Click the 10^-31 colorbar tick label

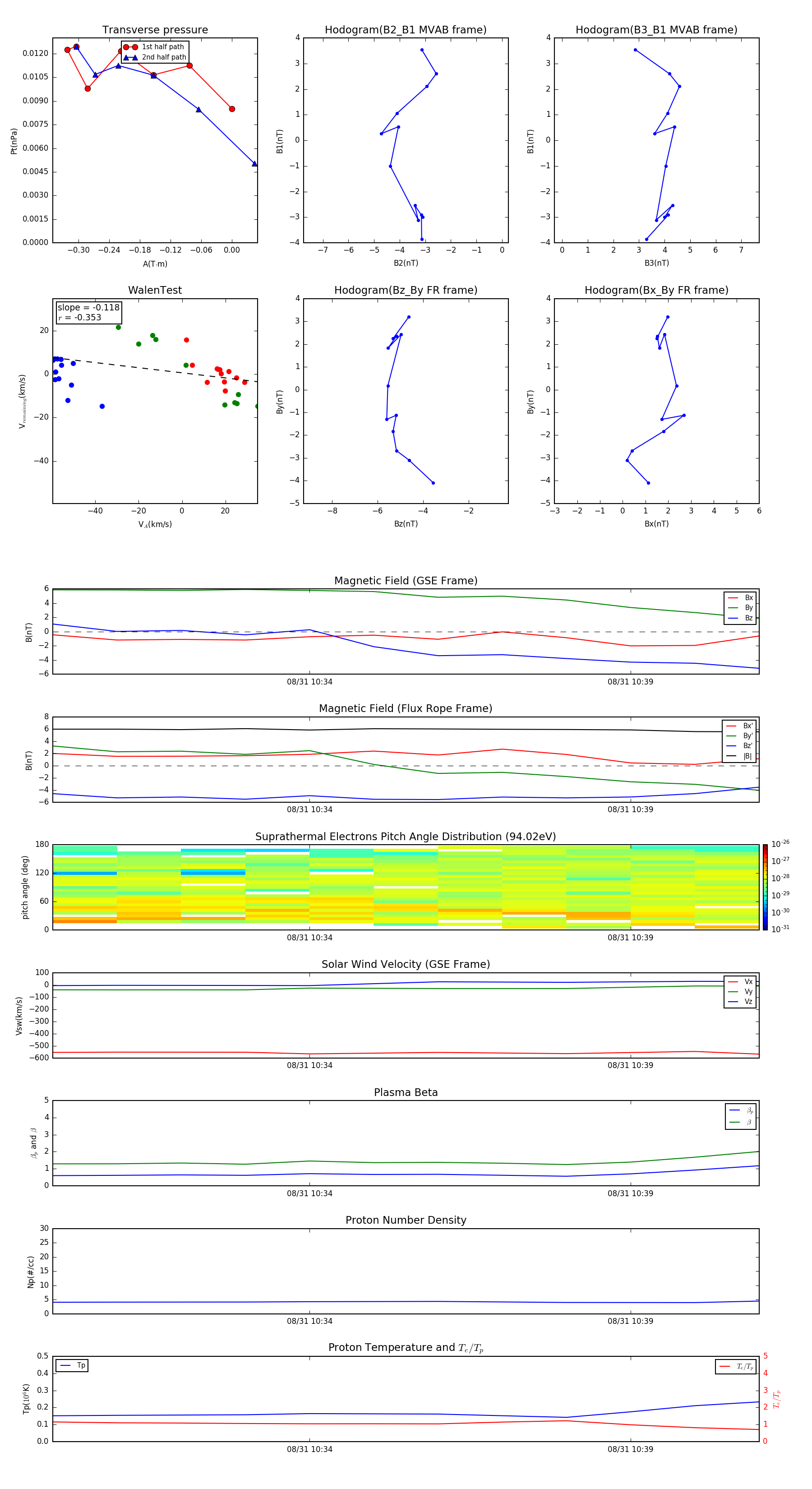[780, 929]
